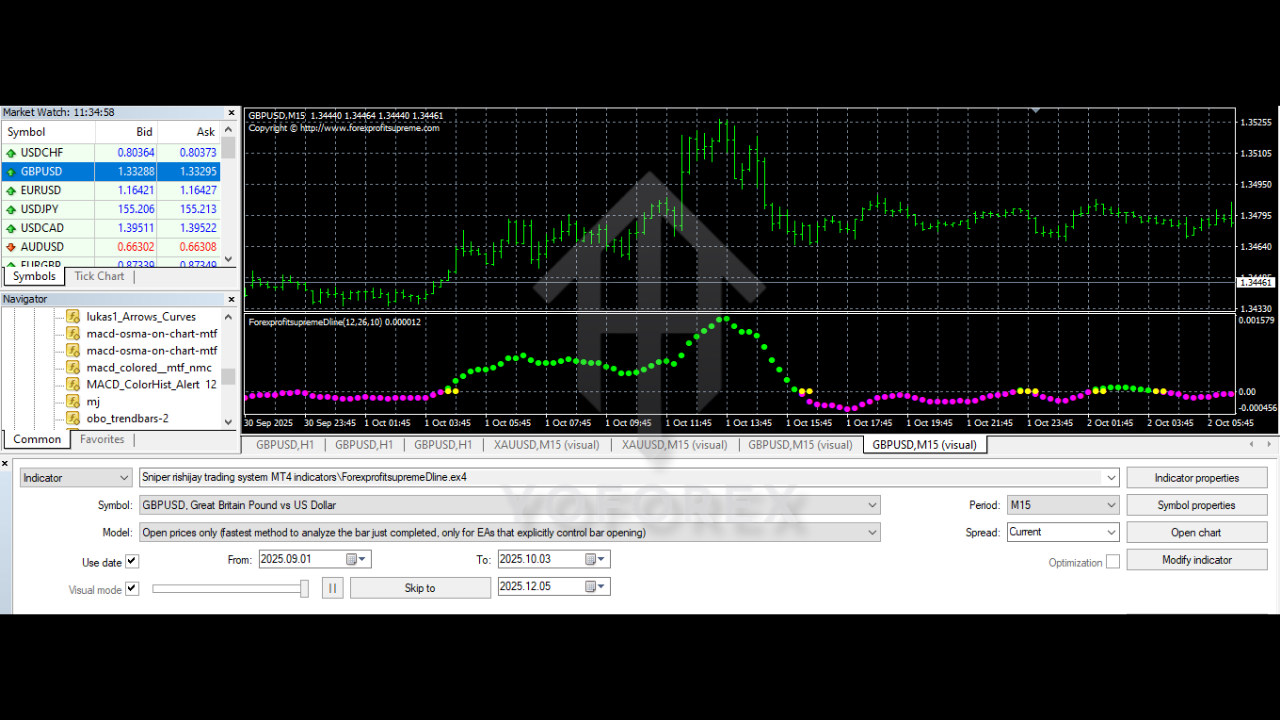The image size is (1280, 720).
Task: Click the obo_trendbars-2 indicator icon
Action: tap(73, 418)
